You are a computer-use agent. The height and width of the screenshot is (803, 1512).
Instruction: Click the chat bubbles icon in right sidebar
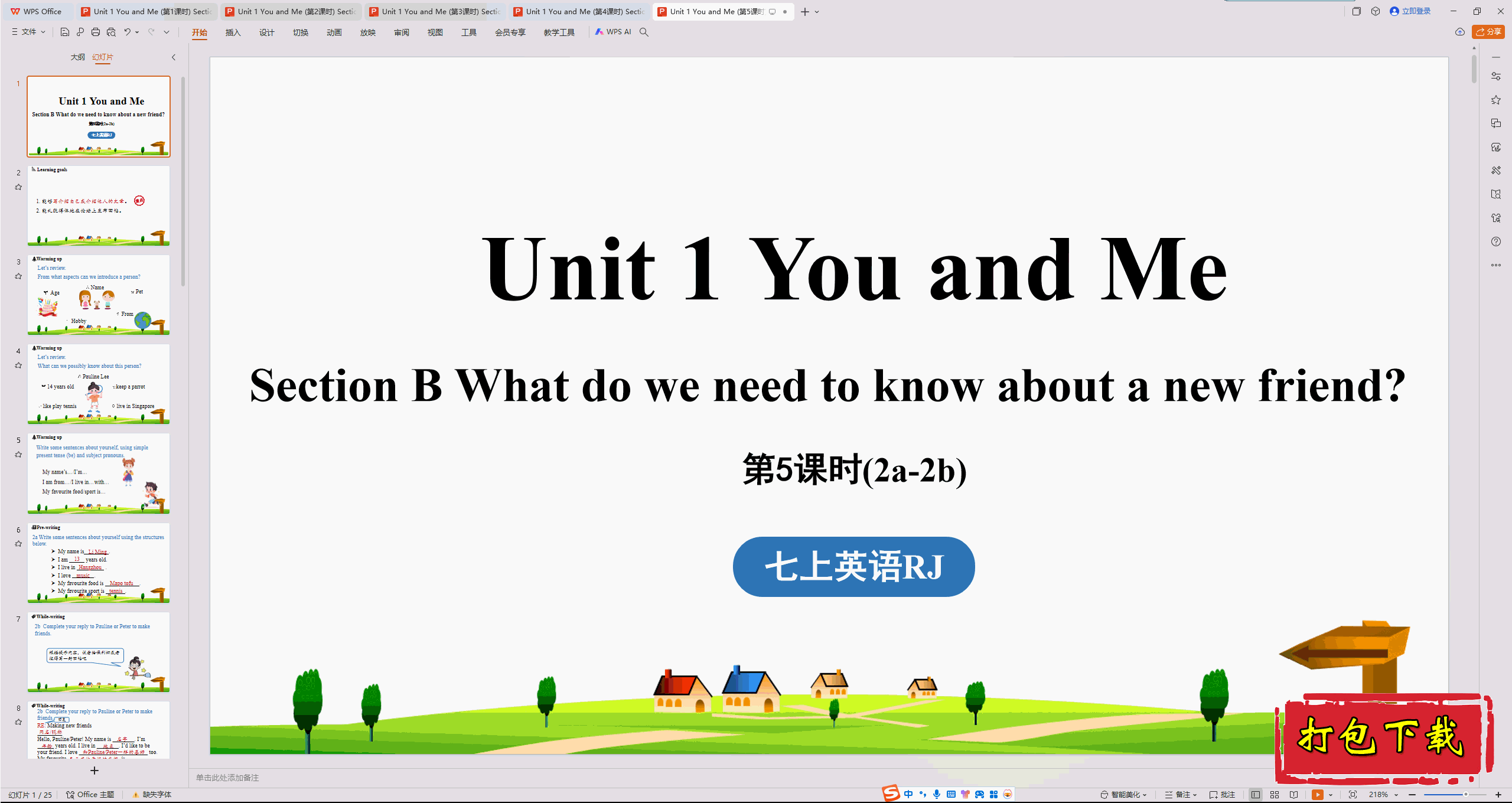1496,123
